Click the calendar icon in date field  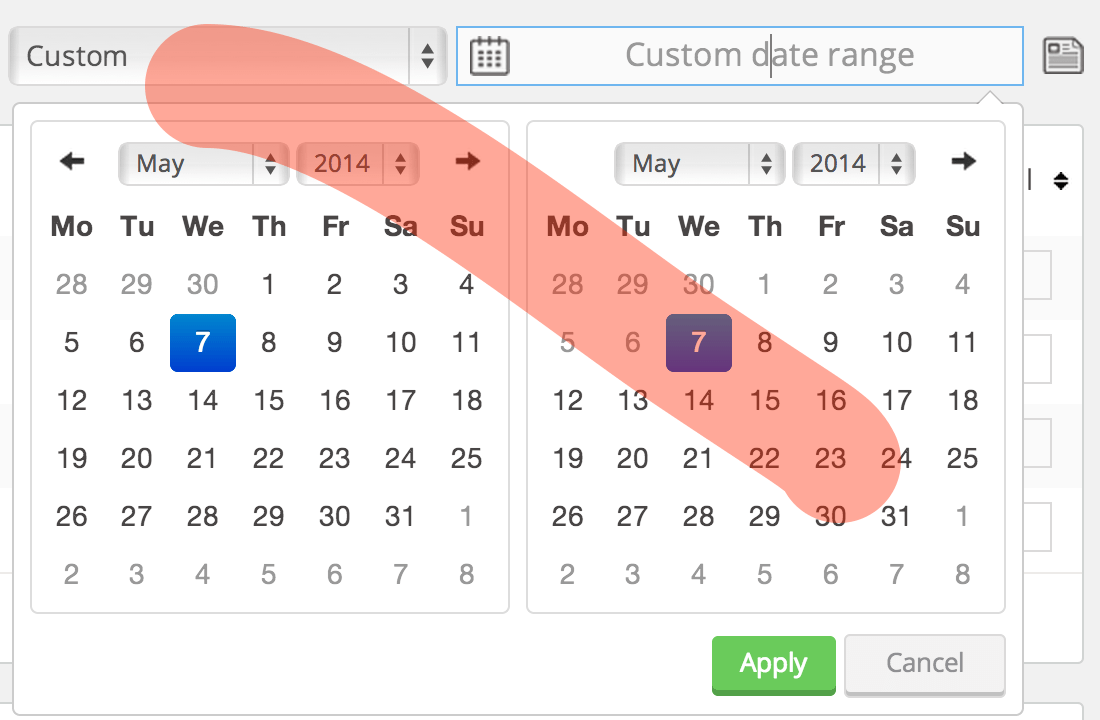[x=490, y=55]
